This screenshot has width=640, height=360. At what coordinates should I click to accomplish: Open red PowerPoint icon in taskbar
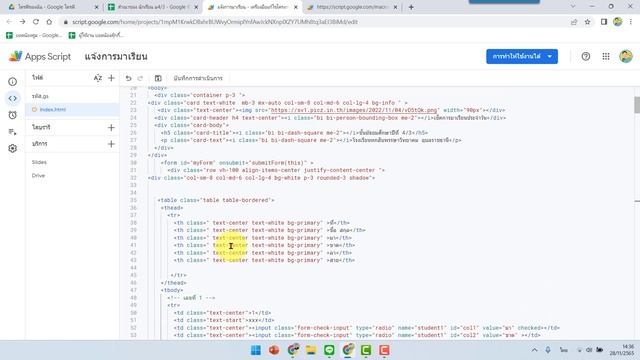coord(274,350)
